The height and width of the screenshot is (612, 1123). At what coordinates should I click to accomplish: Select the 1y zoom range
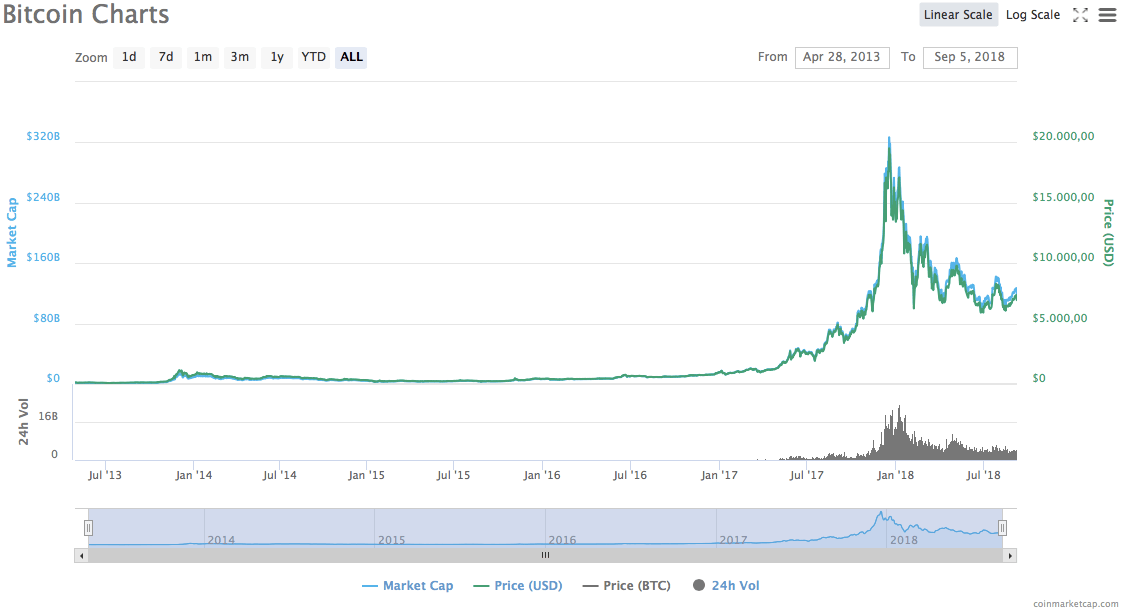click(x=277, y=57)
